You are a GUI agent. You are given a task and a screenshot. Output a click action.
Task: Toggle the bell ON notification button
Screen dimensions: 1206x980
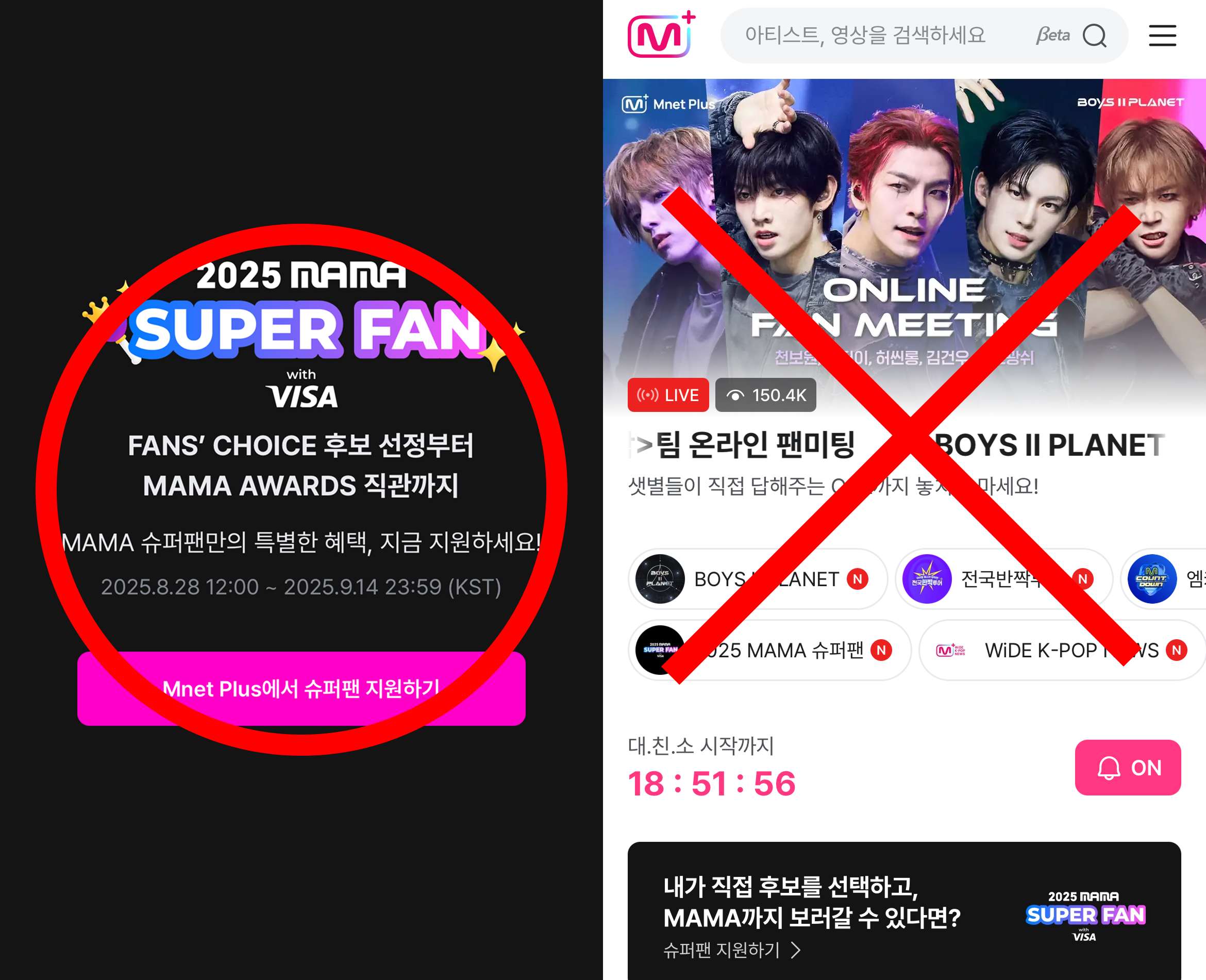1128,767
